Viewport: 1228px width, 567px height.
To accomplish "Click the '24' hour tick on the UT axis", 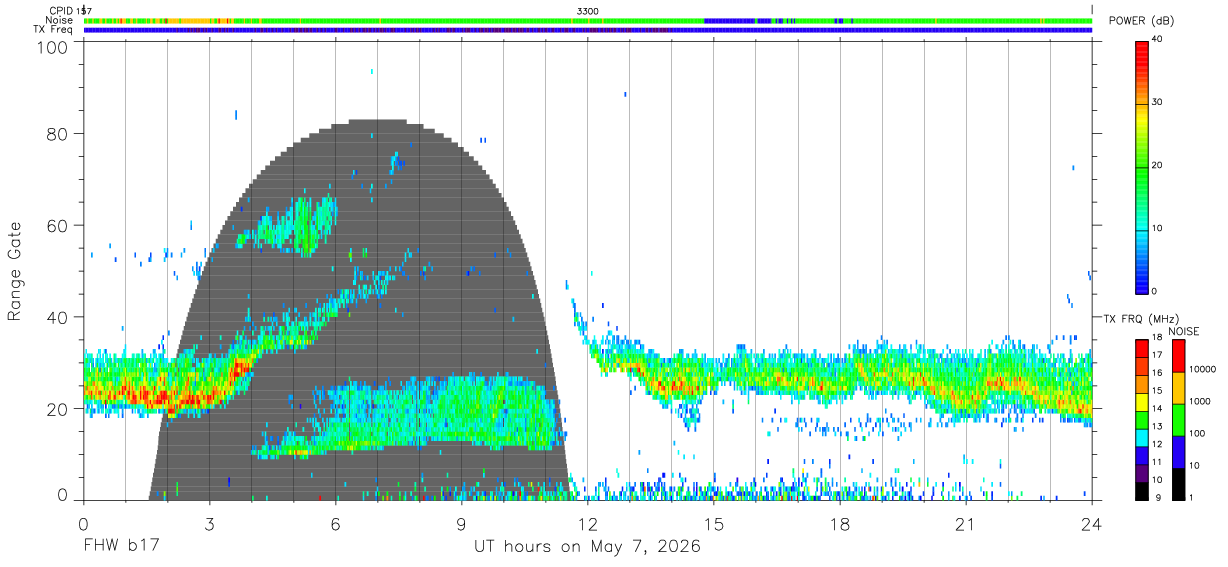I will tap(1092, 523).
